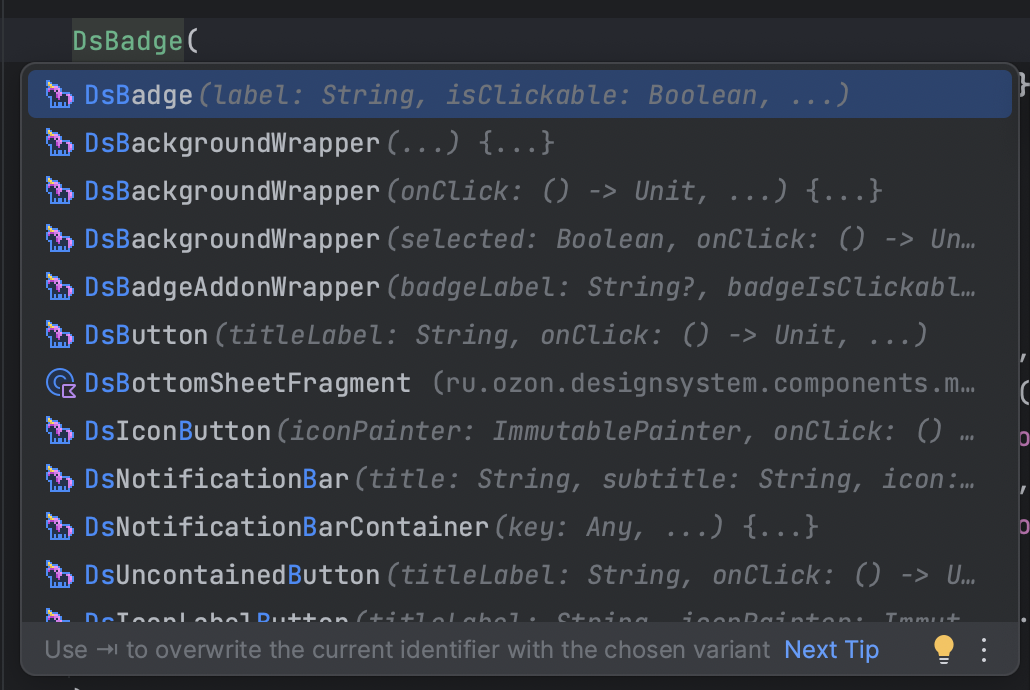This screenshot has height=690, width=1030.
Task: Select DsBottomSheetFragment class suggestion
Action: pyautogui.click(x=519, y=382)
